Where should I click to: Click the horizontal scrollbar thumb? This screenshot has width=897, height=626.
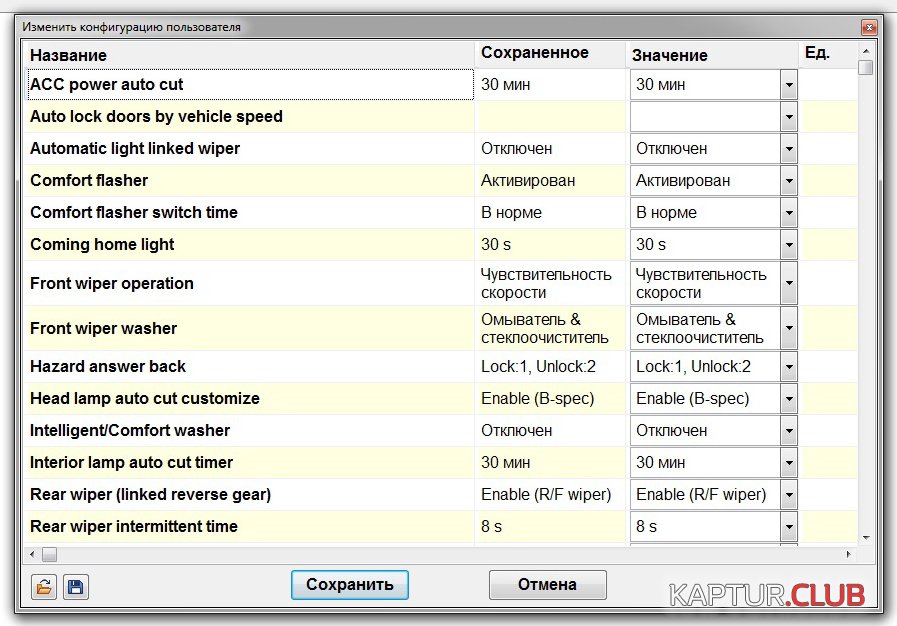(x=50, y=554)
